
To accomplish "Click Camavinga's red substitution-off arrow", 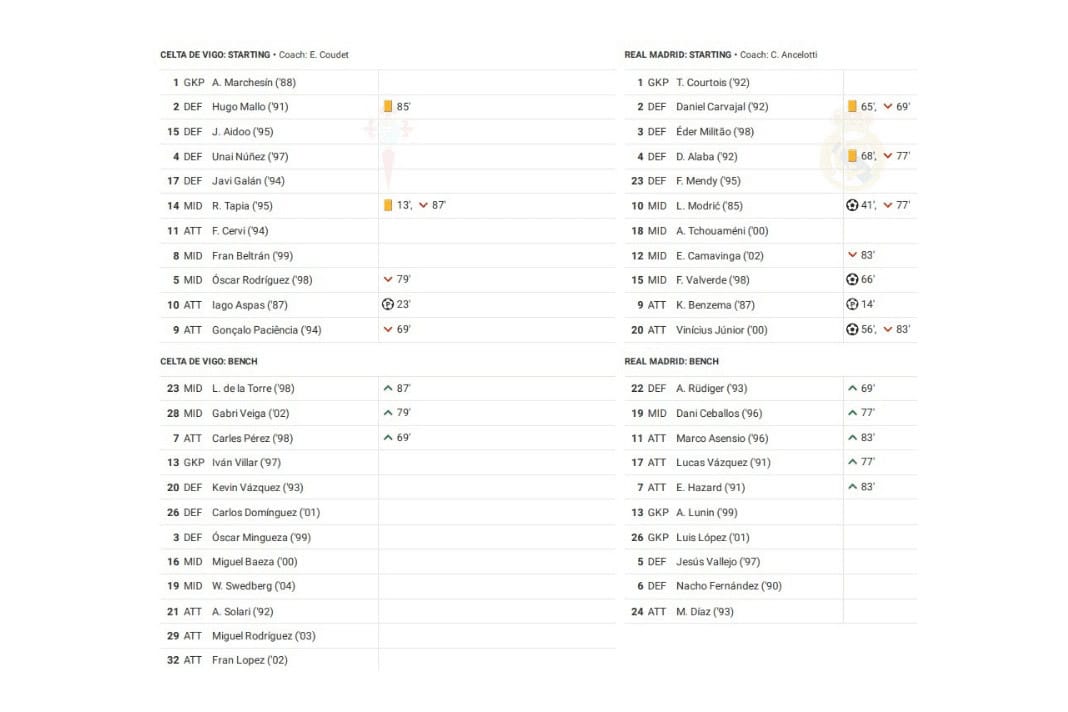I will 852,255.
